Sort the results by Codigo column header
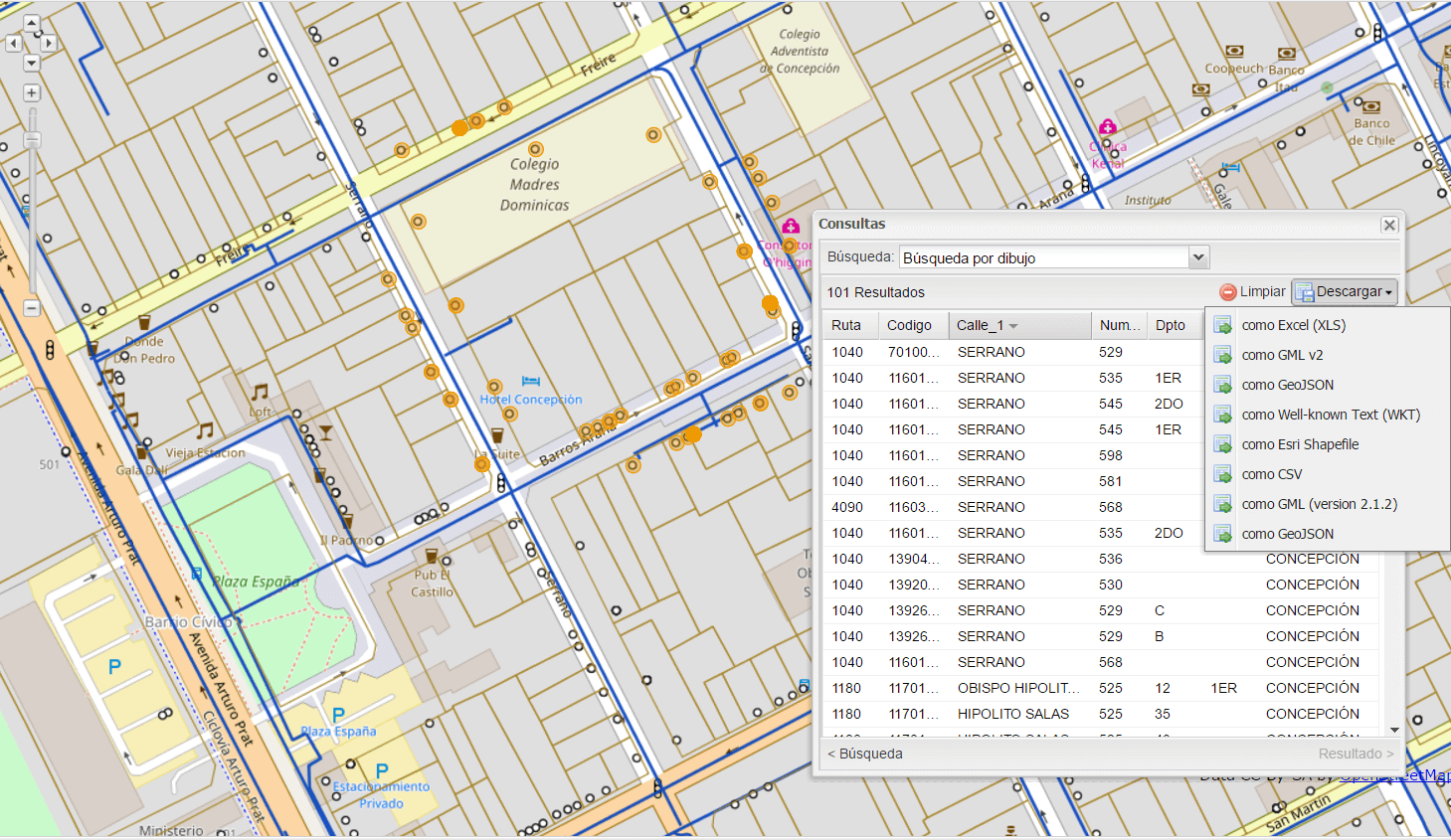Viewport: 1451px width, 840px height. click(909, 325)
